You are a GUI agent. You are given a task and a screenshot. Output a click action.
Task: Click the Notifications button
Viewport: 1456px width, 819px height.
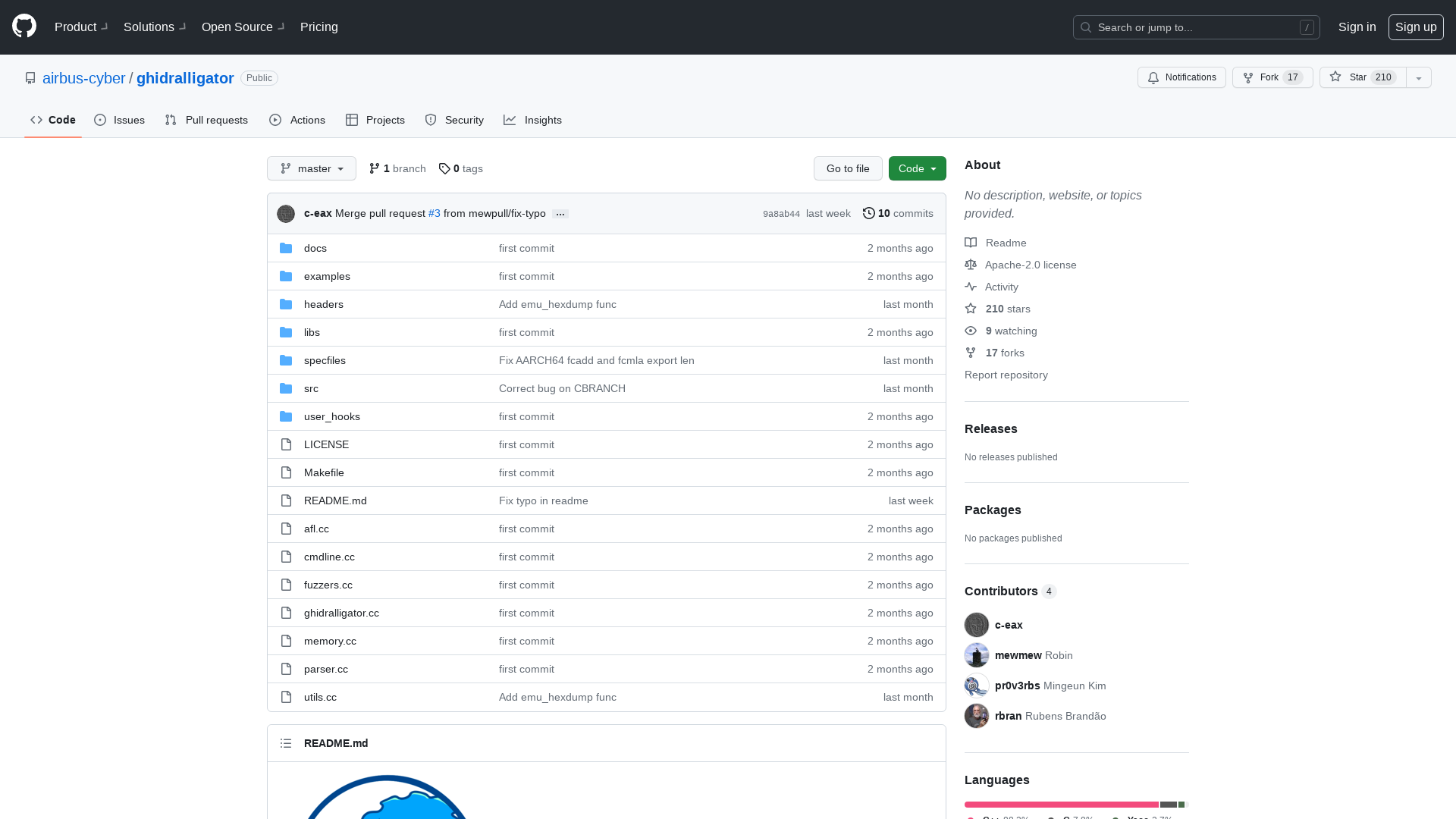point(1181,77)
